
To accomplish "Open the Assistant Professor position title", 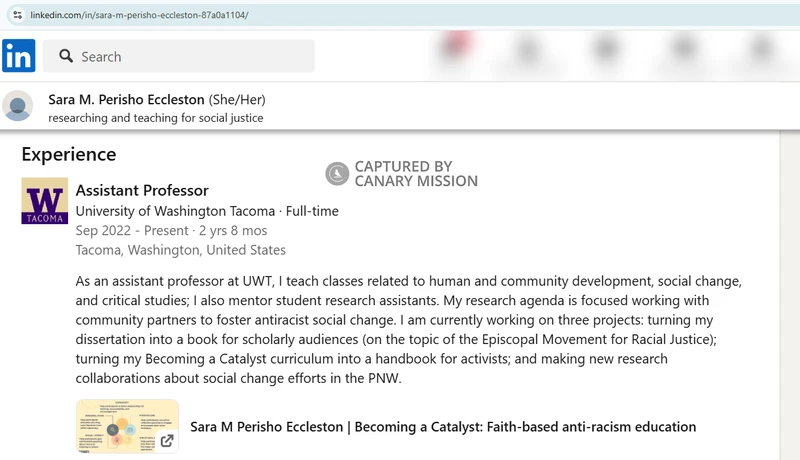I will [x=142, y=190].
